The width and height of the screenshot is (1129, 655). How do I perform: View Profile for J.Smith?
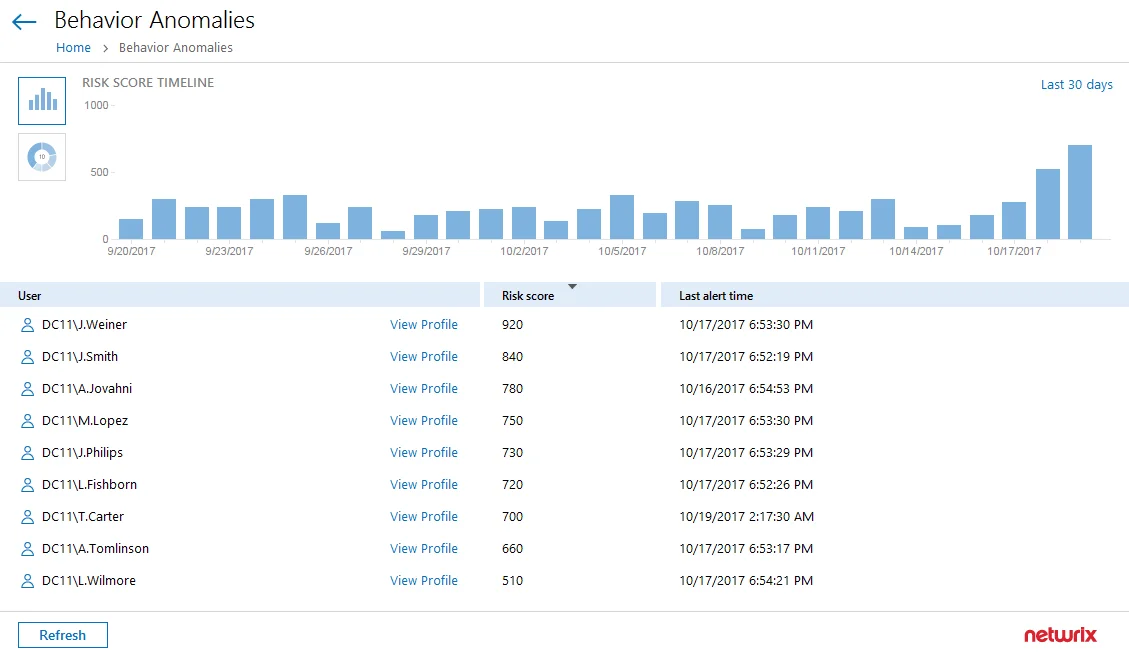click(424, 356)
